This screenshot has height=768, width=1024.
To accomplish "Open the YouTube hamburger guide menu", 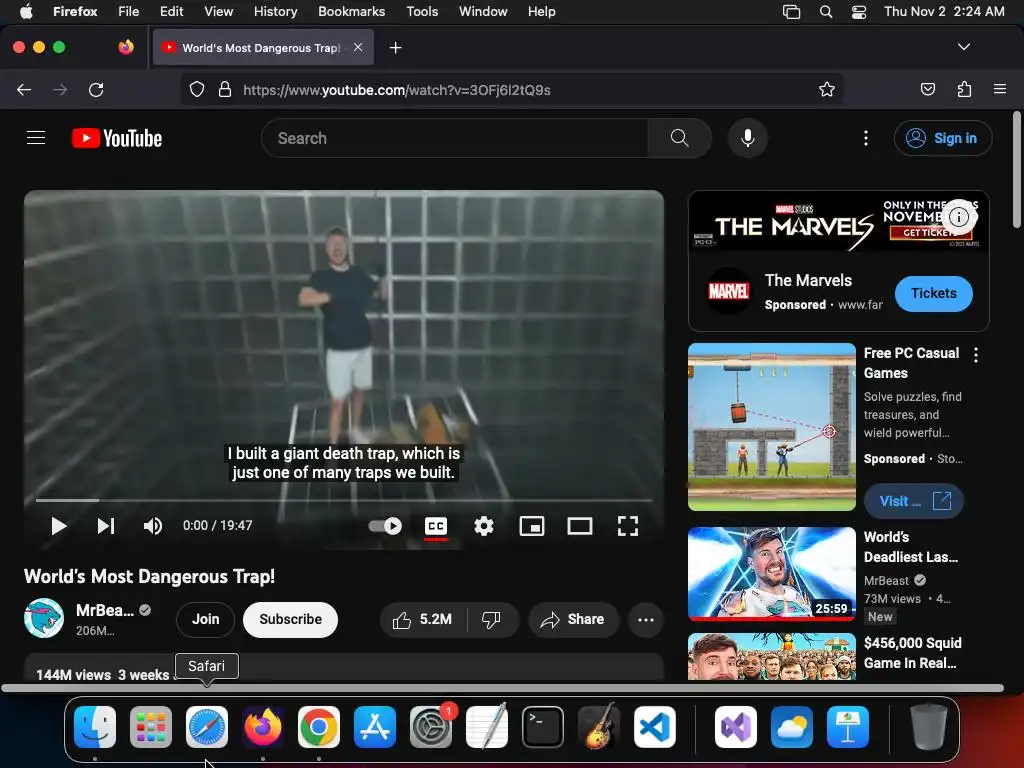I will coord(36,138).
